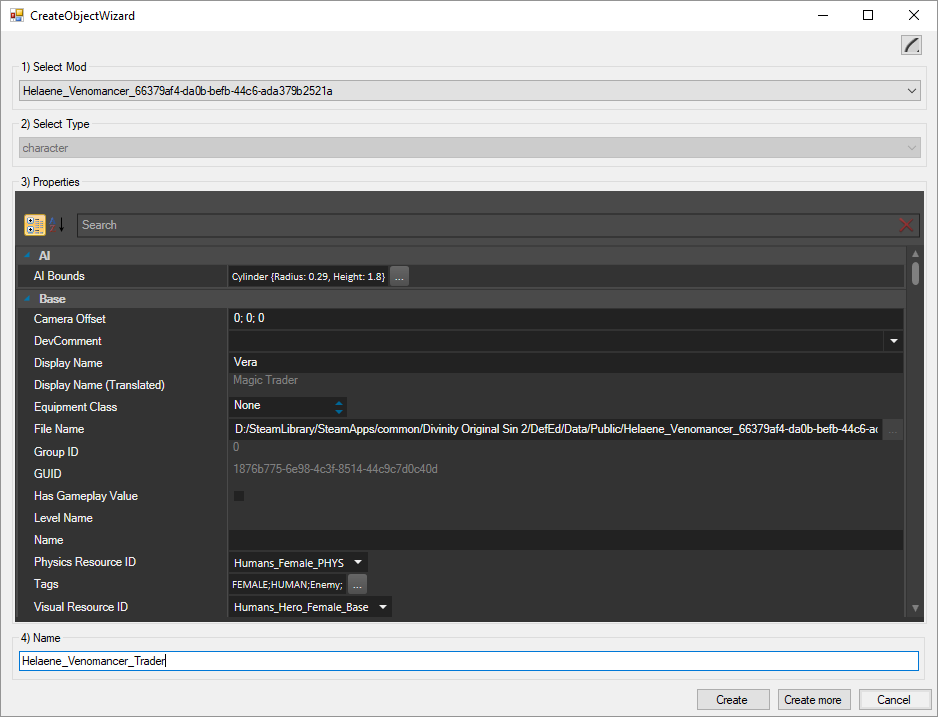The width and height of the screenshot is (938, 717).
Task: Click scrollbar down arrow in properties grid
Action: 915,608
